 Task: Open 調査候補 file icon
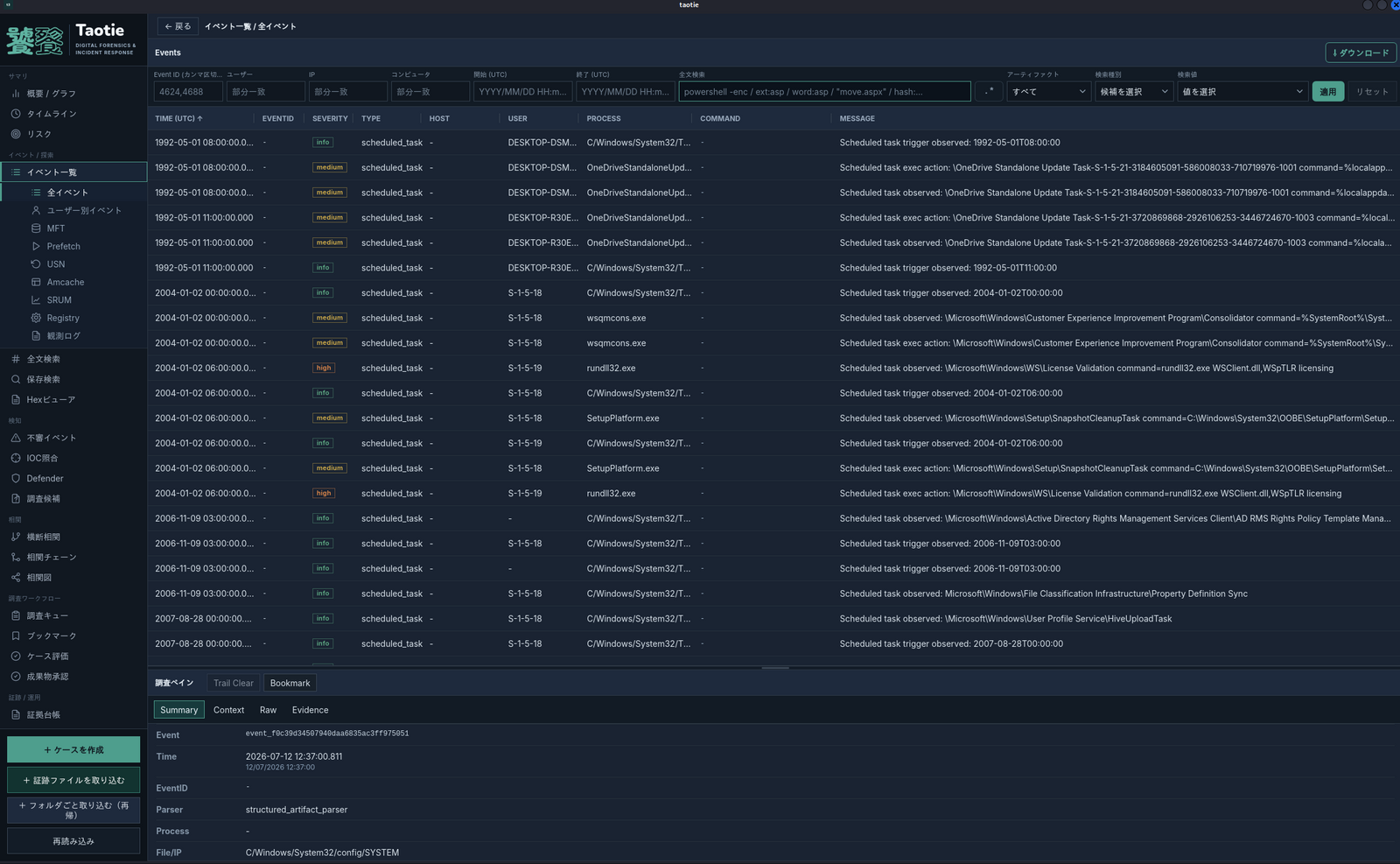16,499
